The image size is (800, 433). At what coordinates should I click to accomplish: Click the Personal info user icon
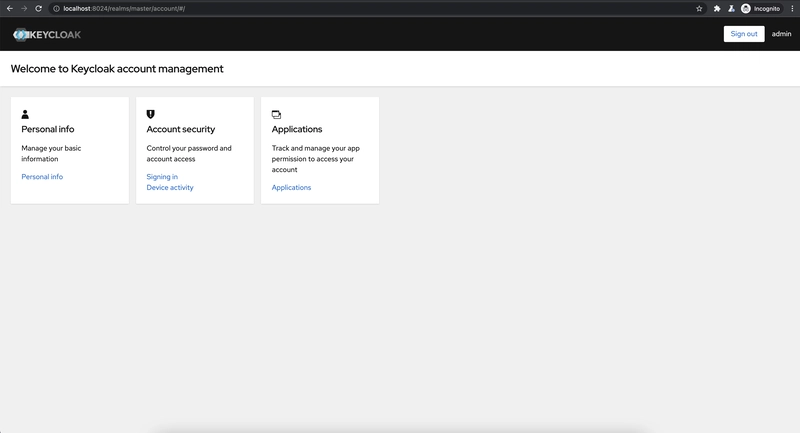coord(26,114)
